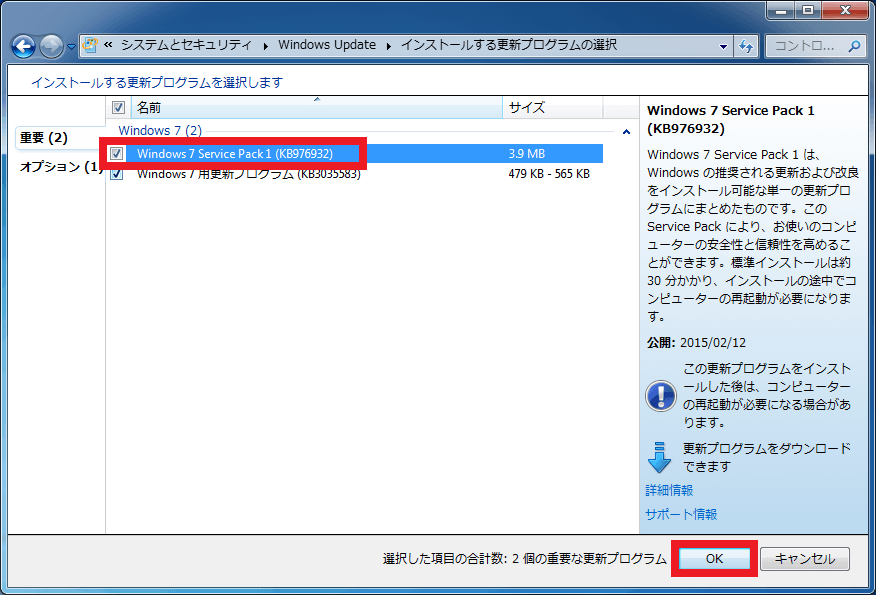Expand the arrow after システムとセキュリティ

point(265,45)
